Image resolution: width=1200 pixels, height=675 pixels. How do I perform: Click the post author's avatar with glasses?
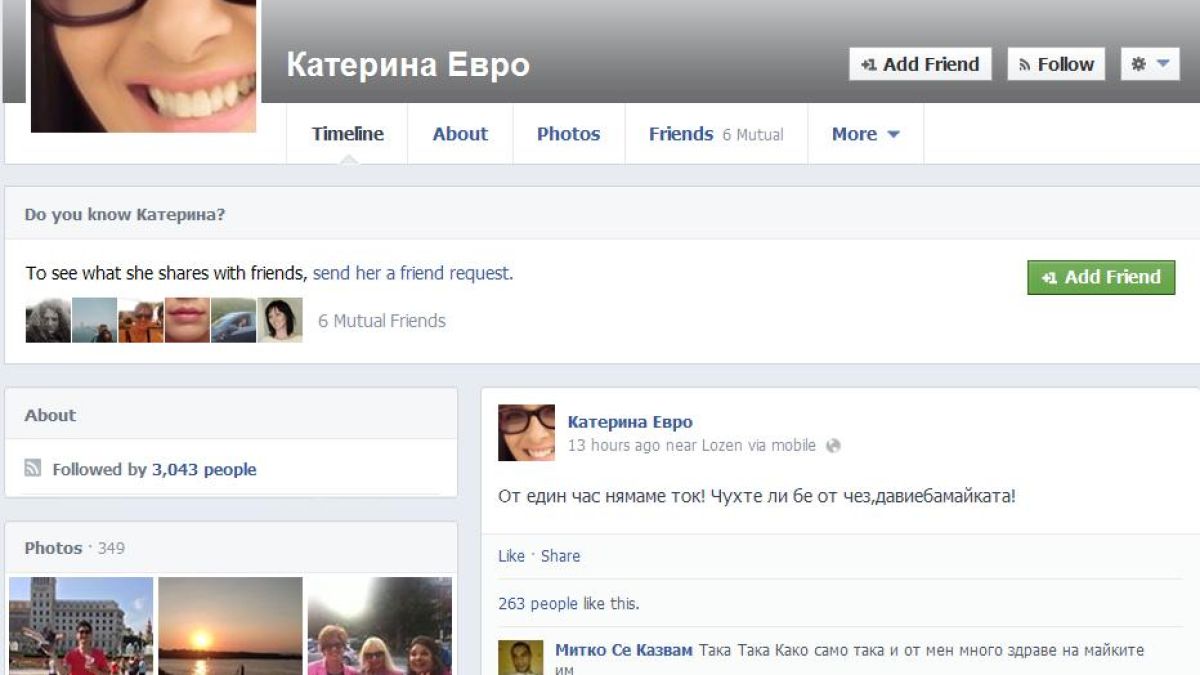pos(526,432)
